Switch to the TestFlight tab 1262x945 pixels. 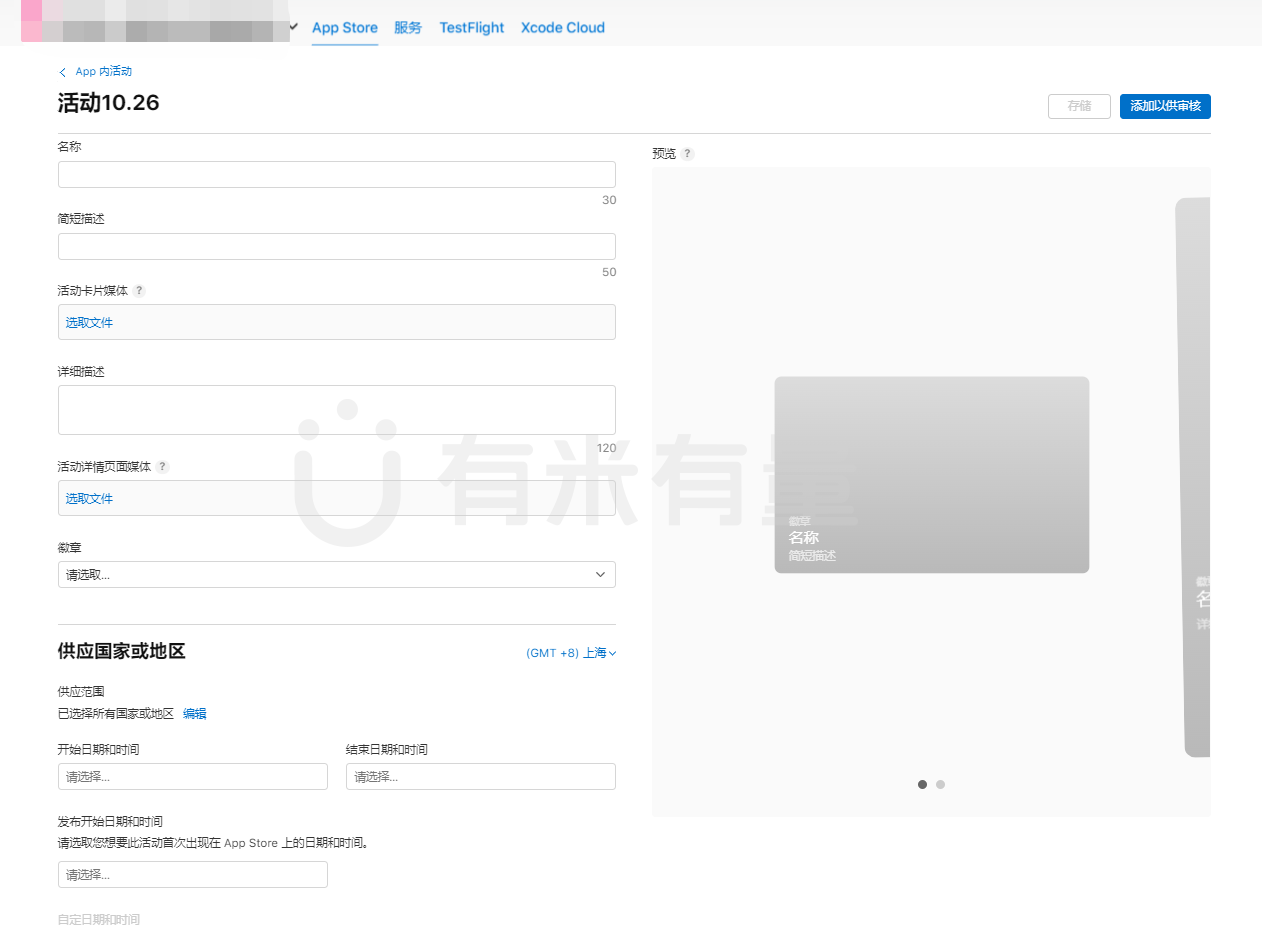(472, 28)
